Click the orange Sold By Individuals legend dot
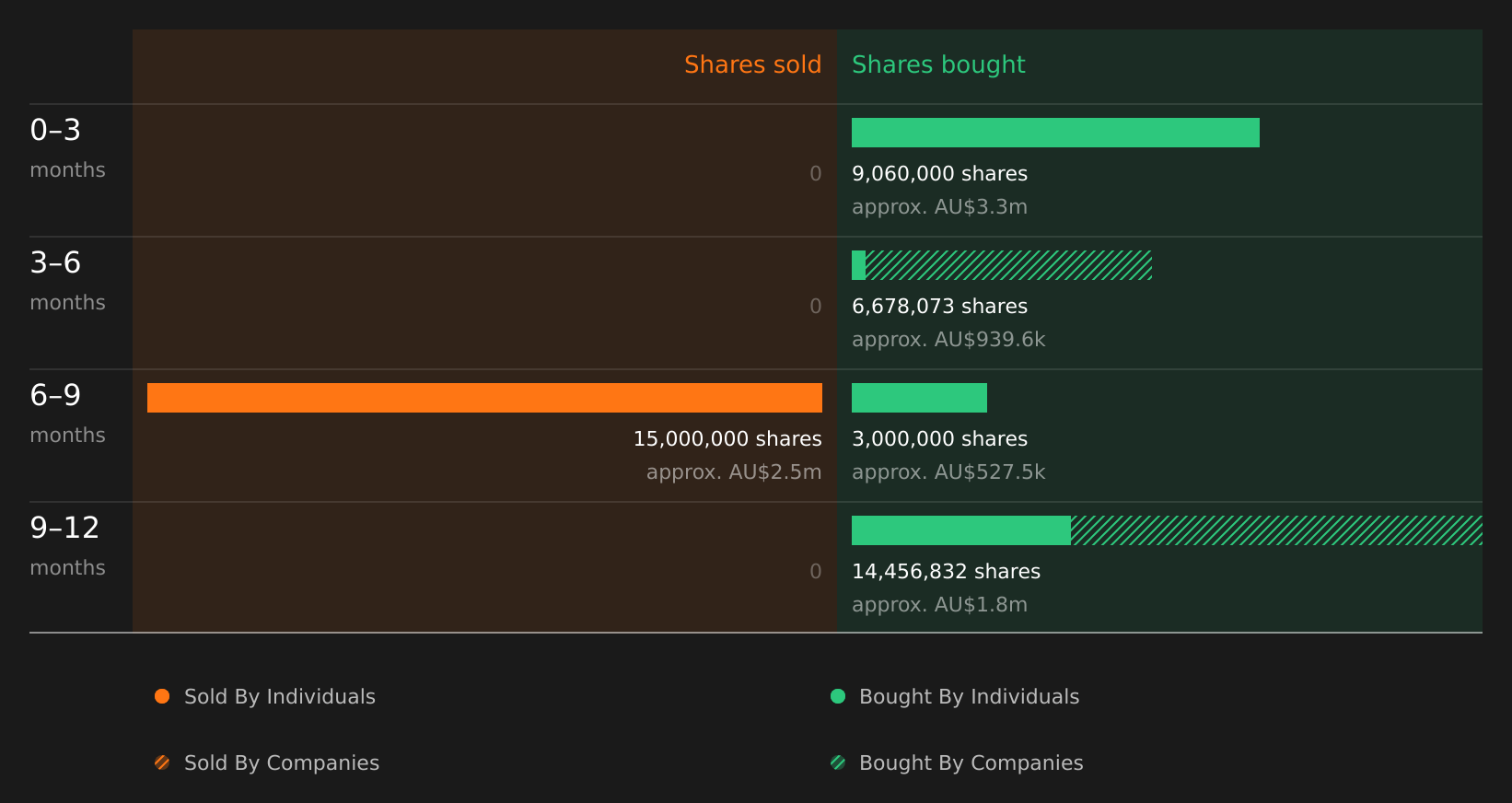This screenshot has width=1512, height=803. tap(162, 696)
